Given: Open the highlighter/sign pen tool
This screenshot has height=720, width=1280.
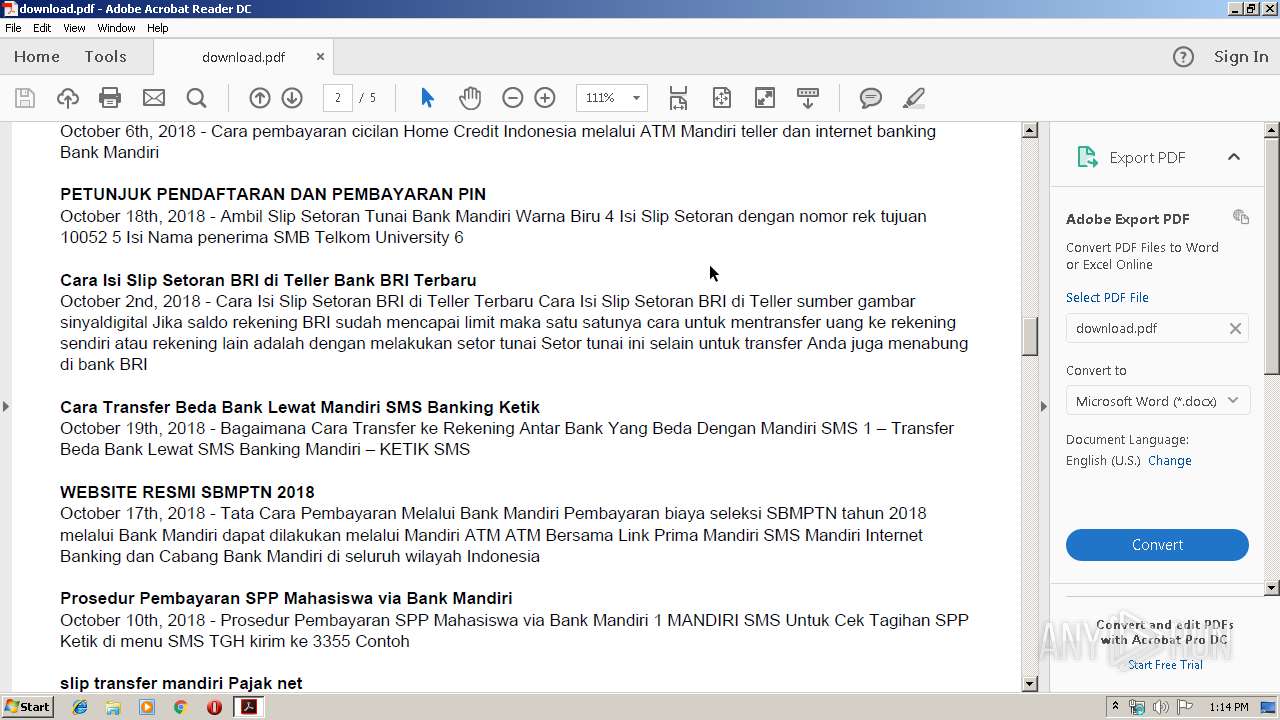Looking at the screenshot, I should click(x=913, y=98).
